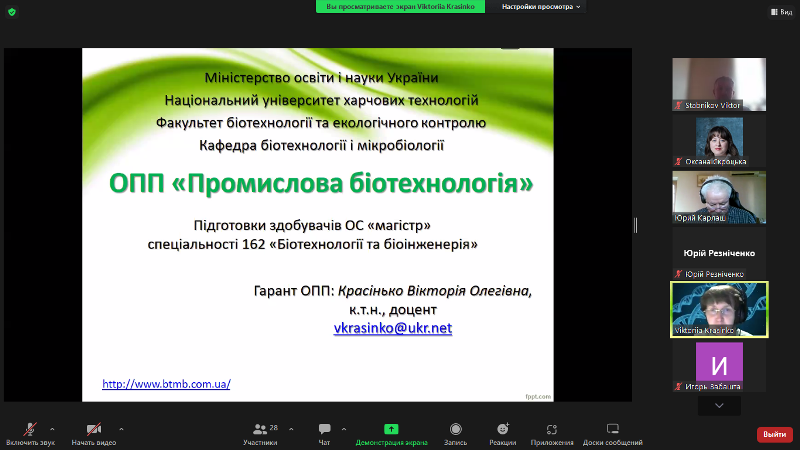800x450 pixels.
Task: Click the green Демонстрация экрана share button
Action: coord(391,434)
